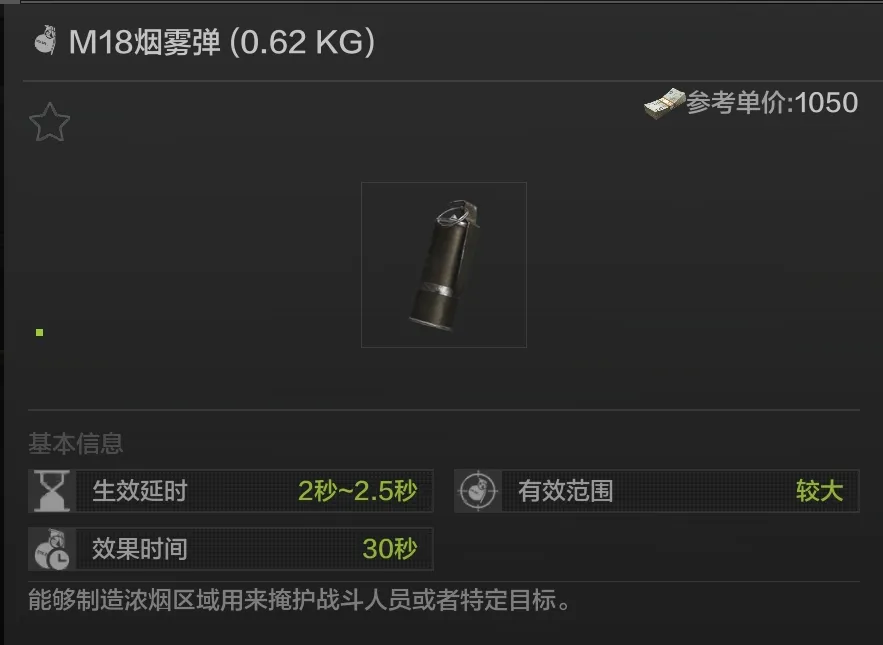Click the item description text
The image size is (883, 645).
(299, 600)
